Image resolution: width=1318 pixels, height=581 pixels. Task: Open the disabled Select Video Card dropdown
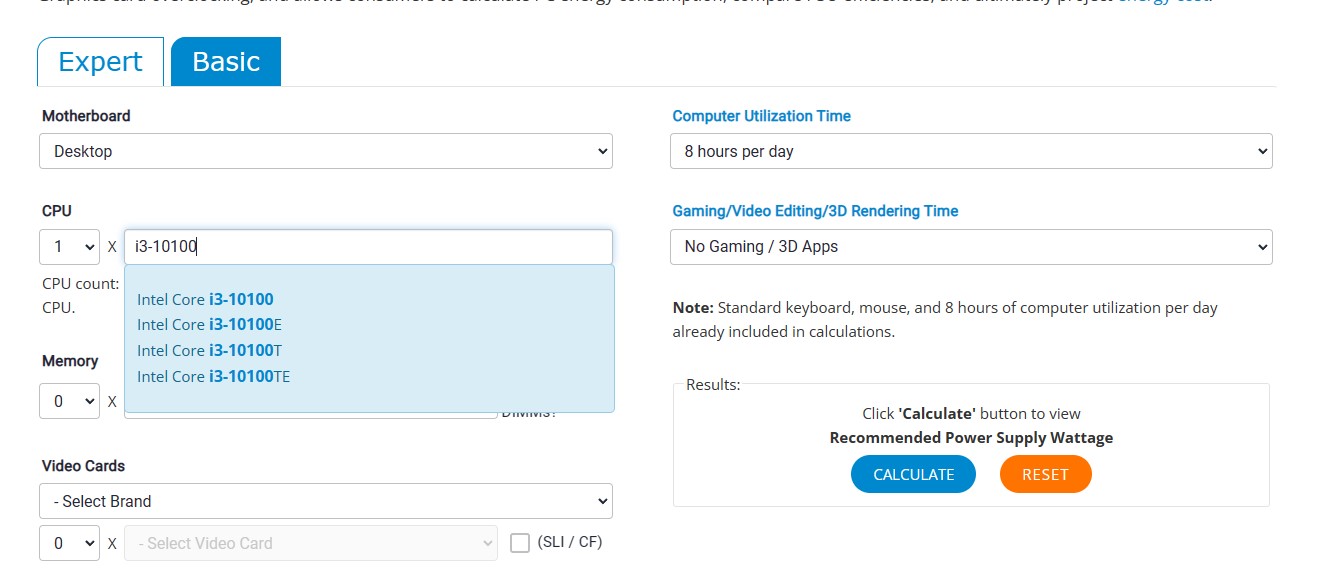(311, 543)
